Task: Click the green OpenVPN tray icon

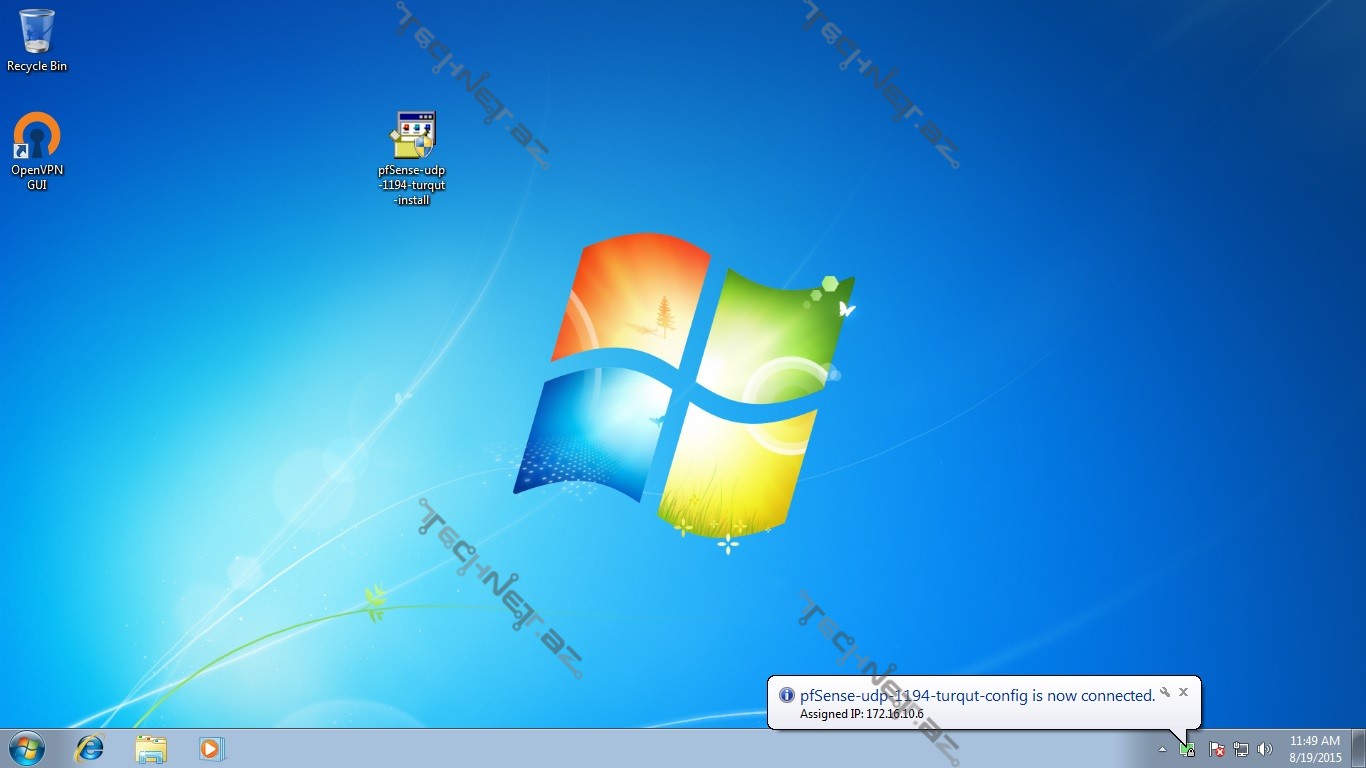Action: pyautogui.click(x=1187, y=749)
